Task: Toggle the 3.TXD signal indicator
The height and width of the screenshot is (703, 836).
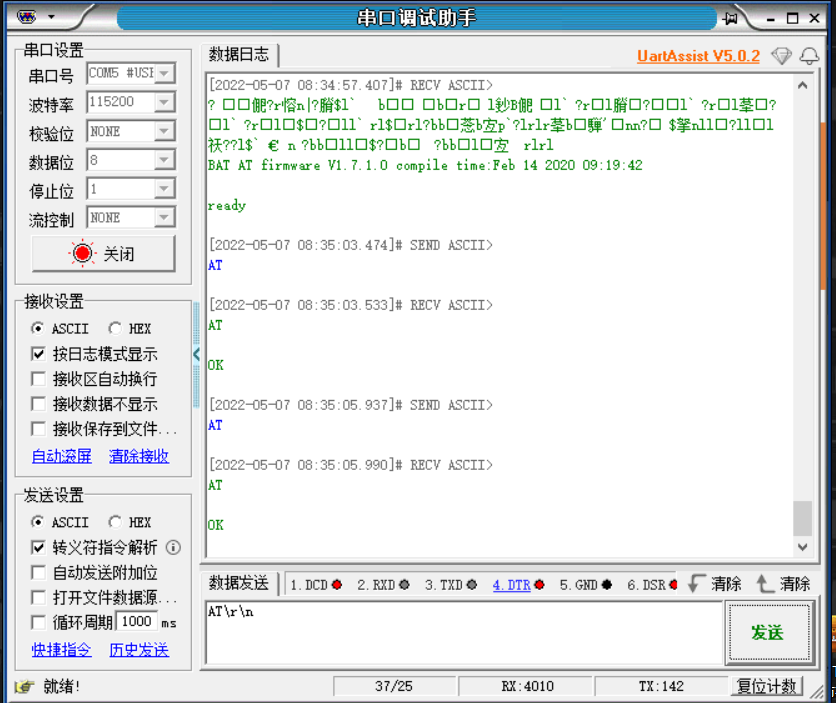Action: pyautogui.click(x=472, y=585)
